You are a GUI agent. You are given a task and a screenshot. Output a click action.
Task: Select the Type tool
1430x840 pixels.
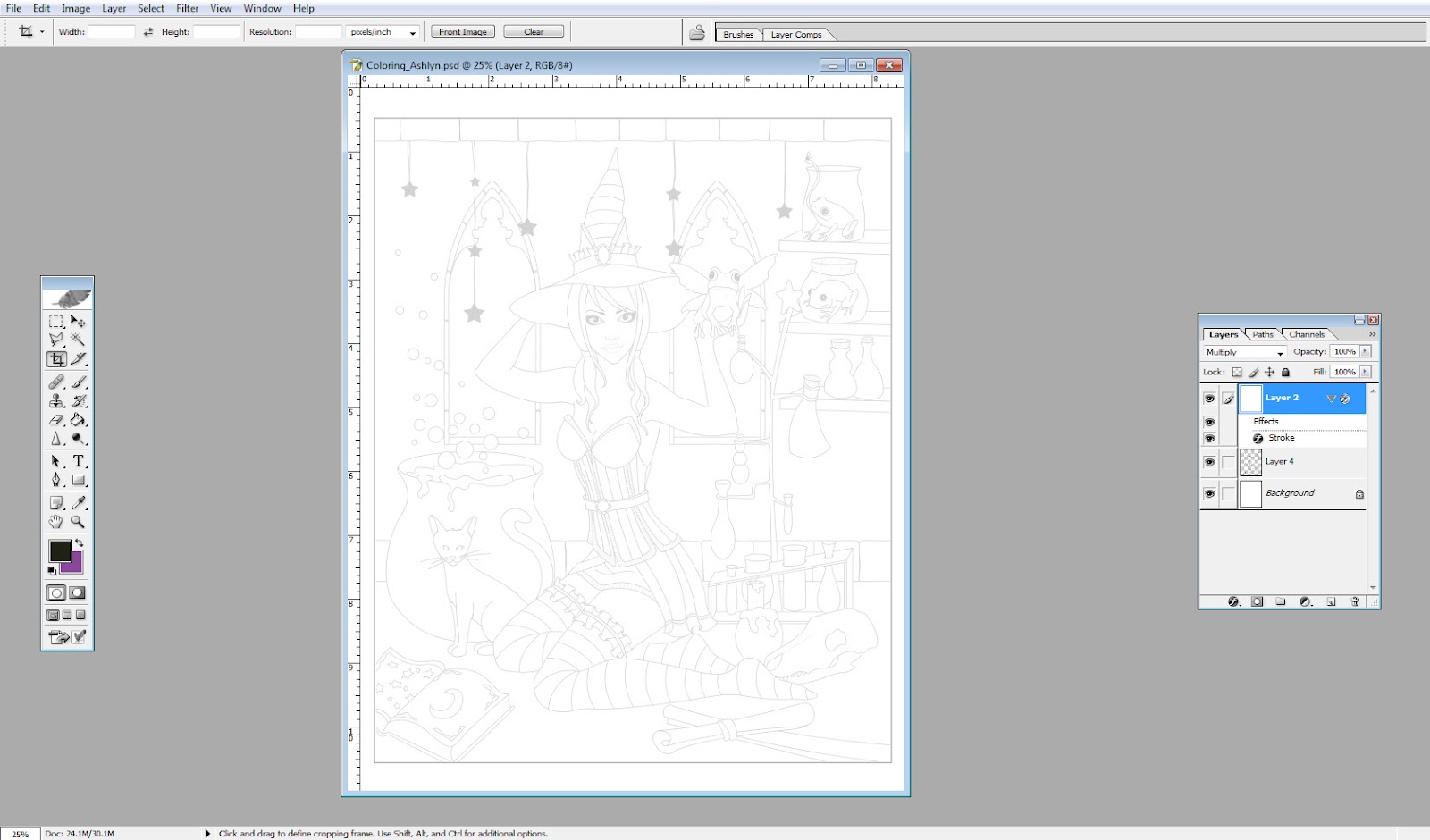pos(77,461)
